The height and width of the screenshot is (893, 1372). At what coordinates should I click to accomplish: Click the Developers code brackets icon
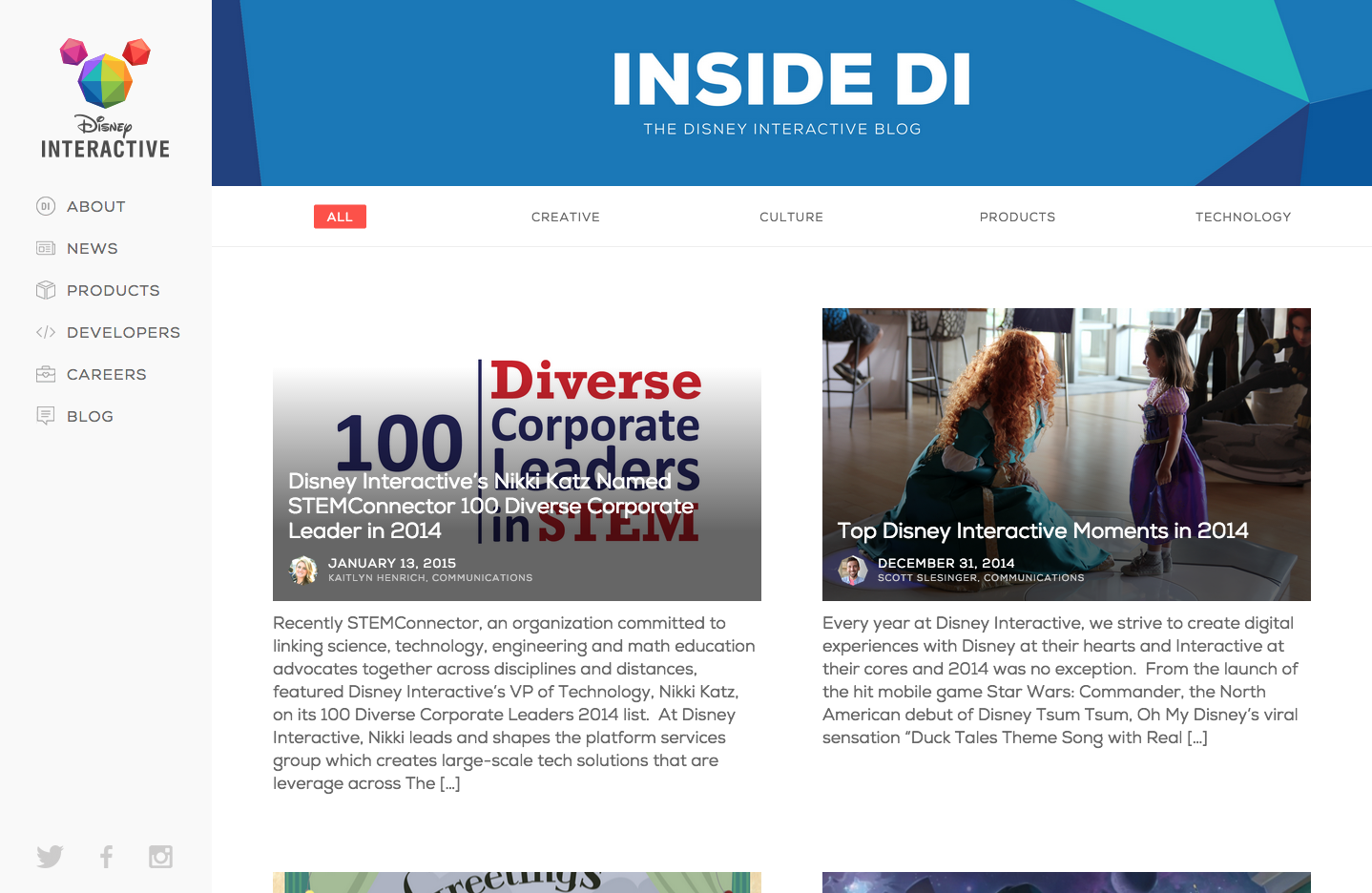pos(46,332)
